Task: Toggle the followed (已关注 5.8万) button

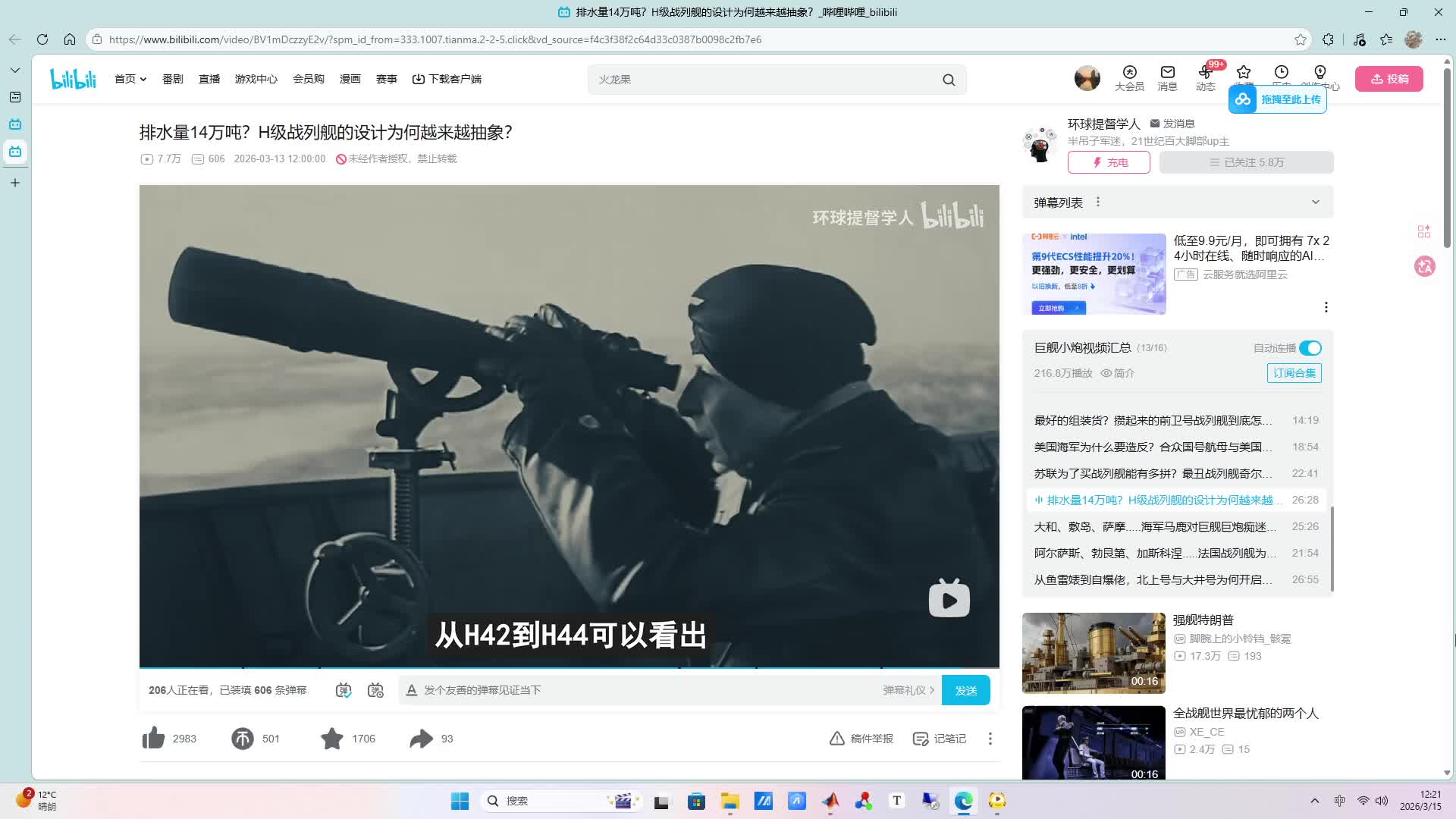Action: click(x=1246, y=162)
